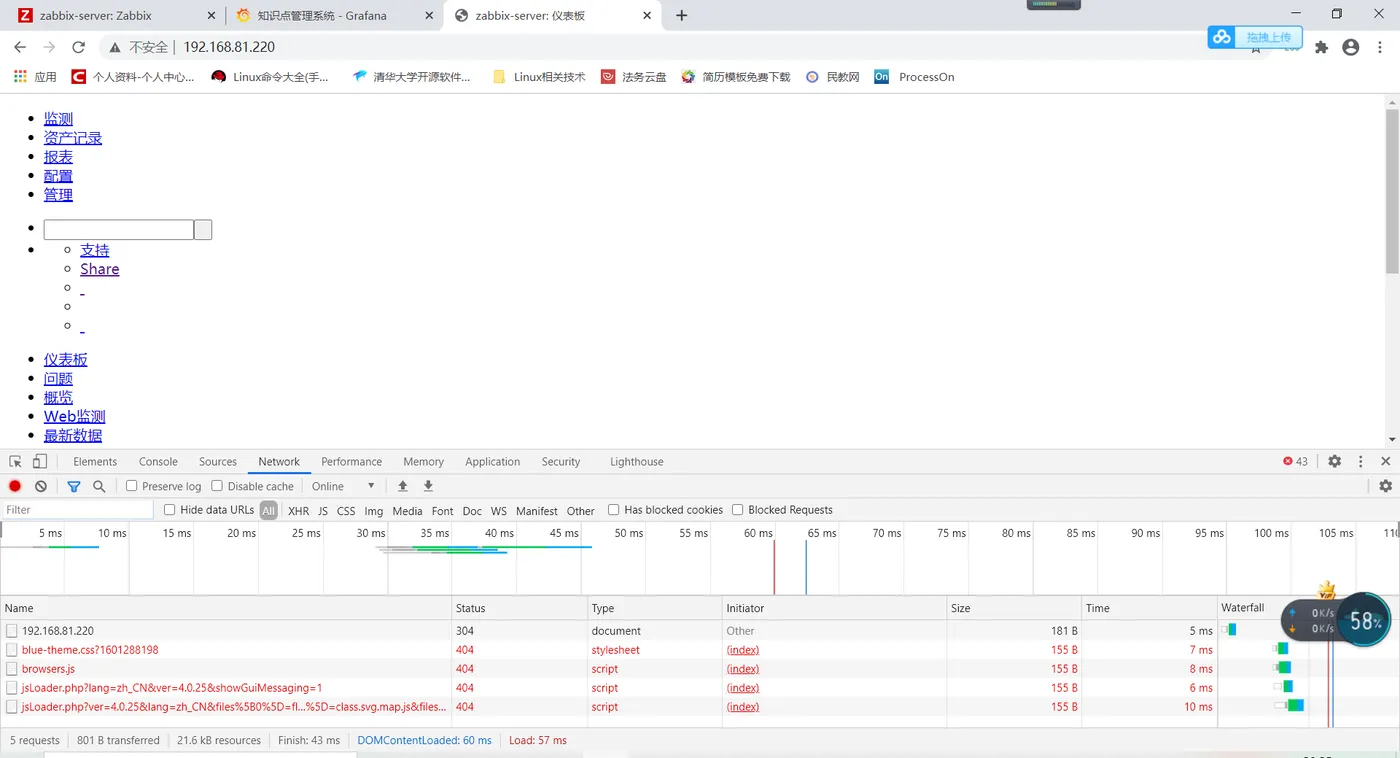This screenshot has height=758, width=1400.
Task: Open DevTools settings gear
Action: (x=1334, y=461)
